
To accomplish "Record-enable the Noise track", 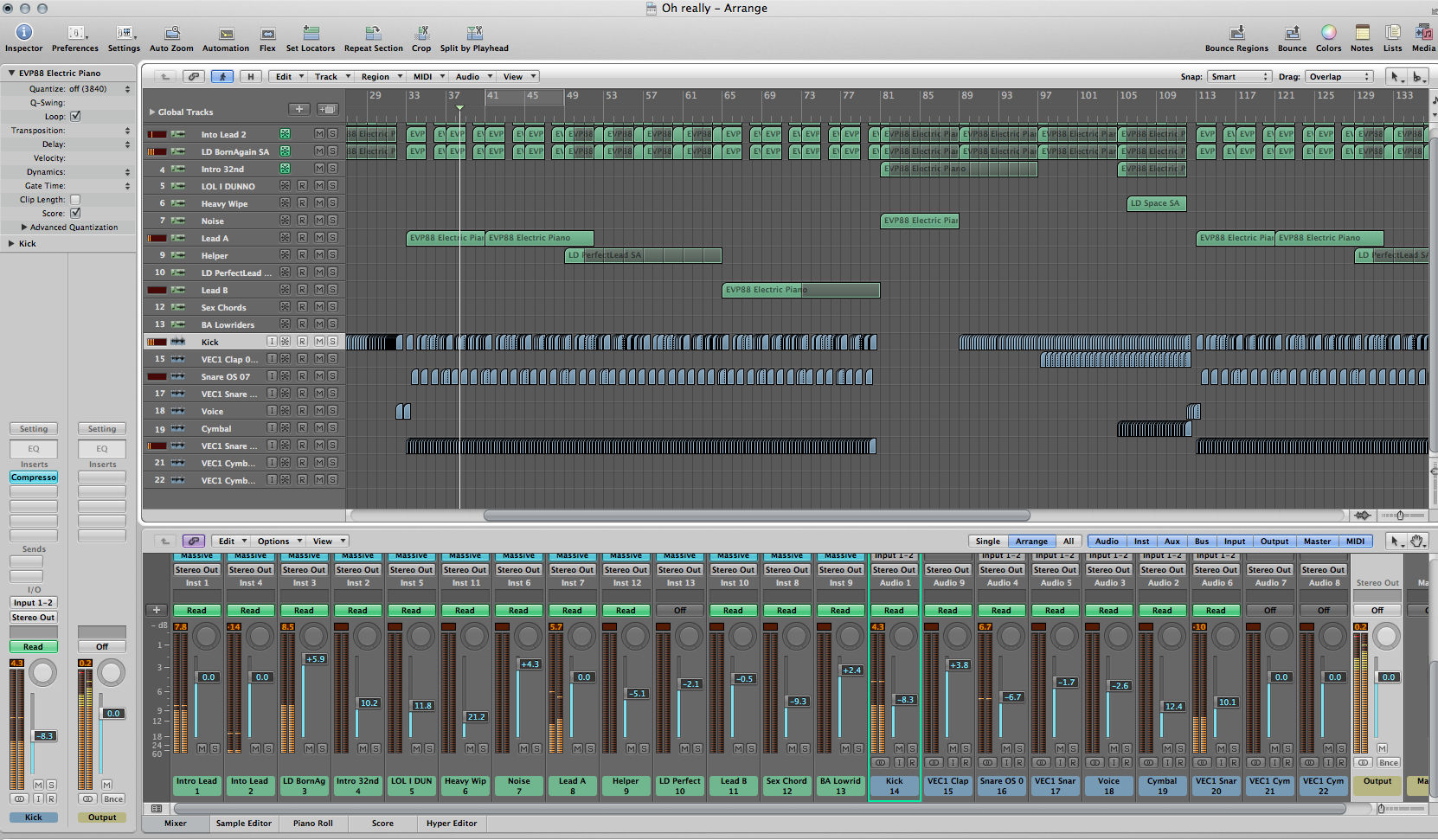I will [x=302, y=221].
